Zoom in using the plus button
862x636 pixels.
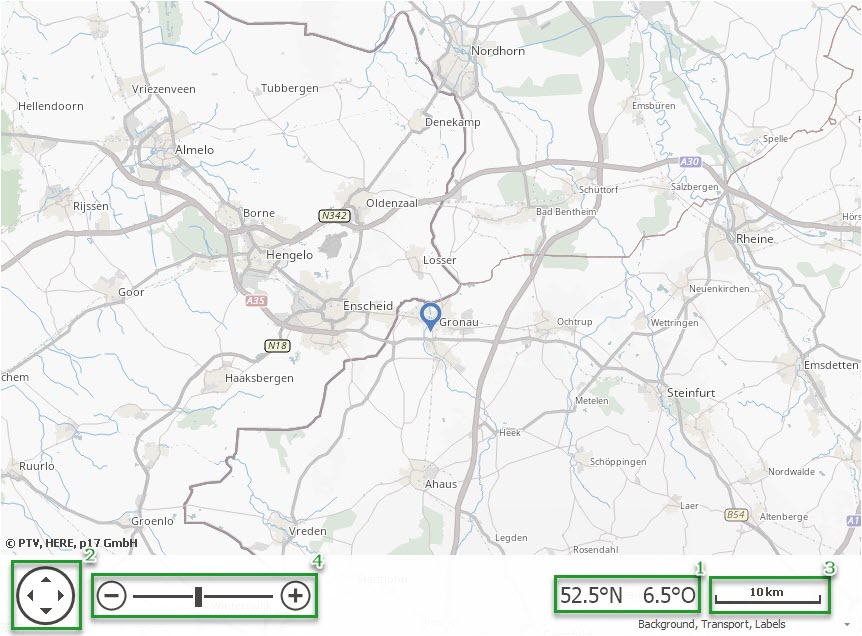(295, 595)
